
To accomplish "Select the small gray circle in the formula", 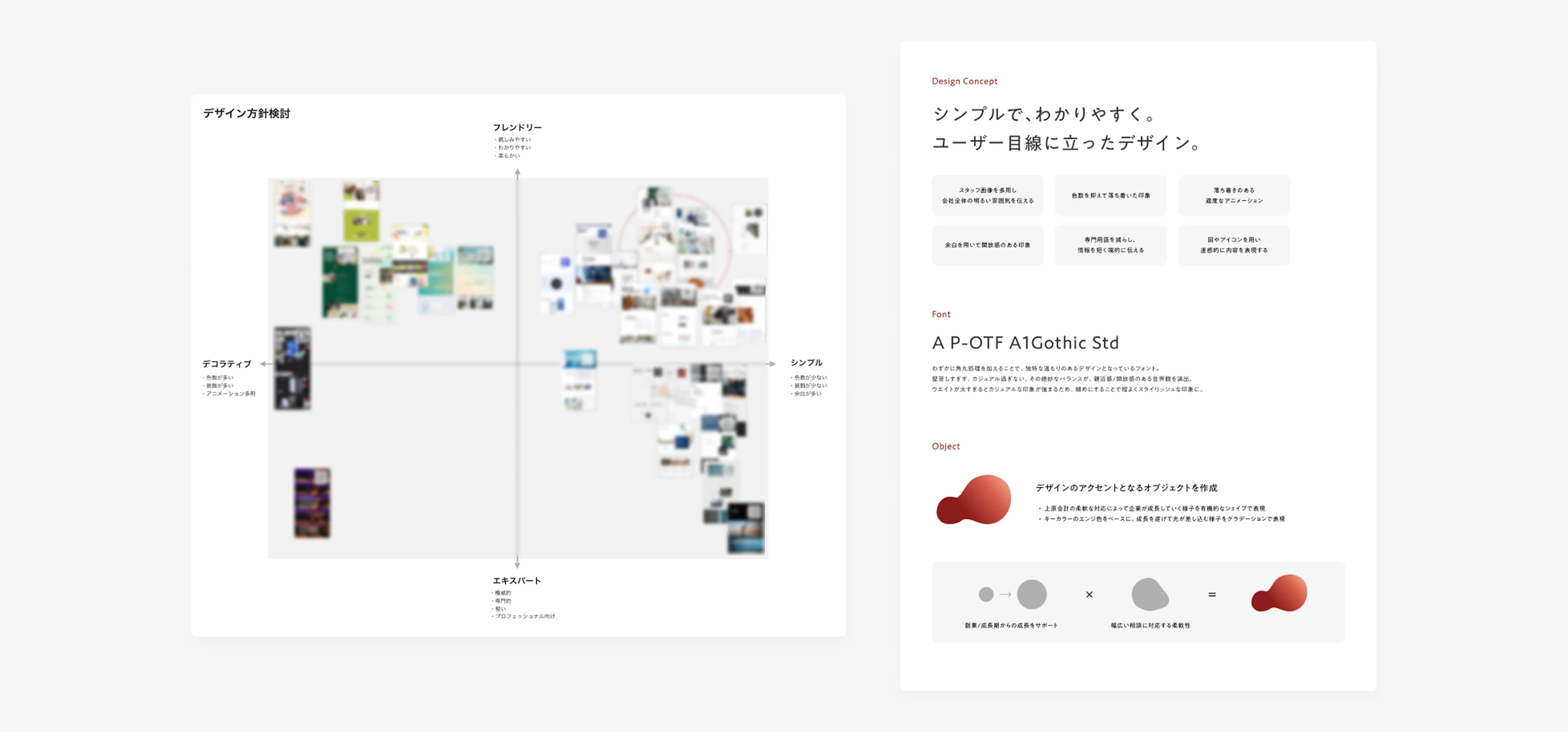I will [986, 594].
